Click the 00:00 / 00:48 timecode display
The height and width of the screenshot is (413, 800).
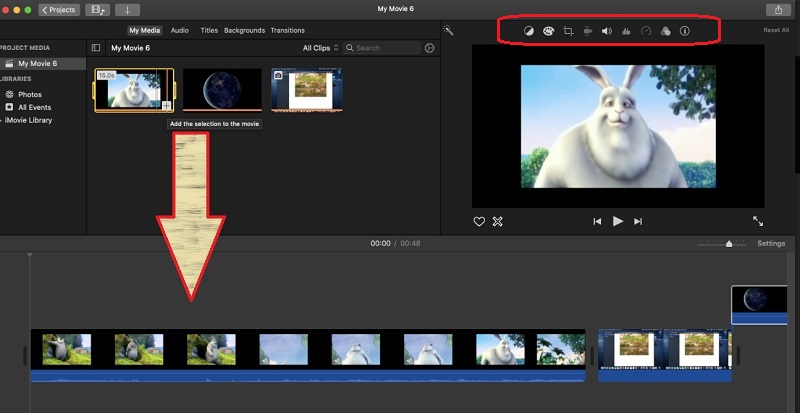[x=395, y=244]
